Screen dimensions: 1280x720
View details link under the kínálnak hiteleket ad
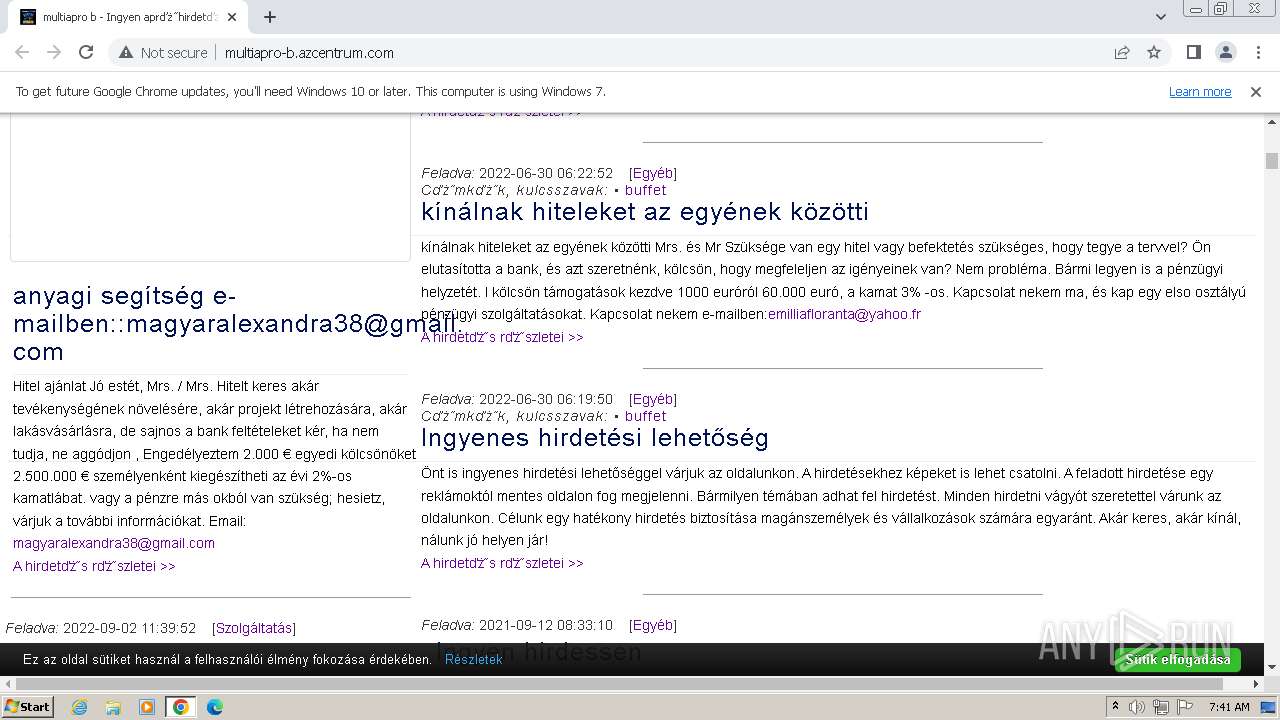pyautogui.click(x=502, y=337)
